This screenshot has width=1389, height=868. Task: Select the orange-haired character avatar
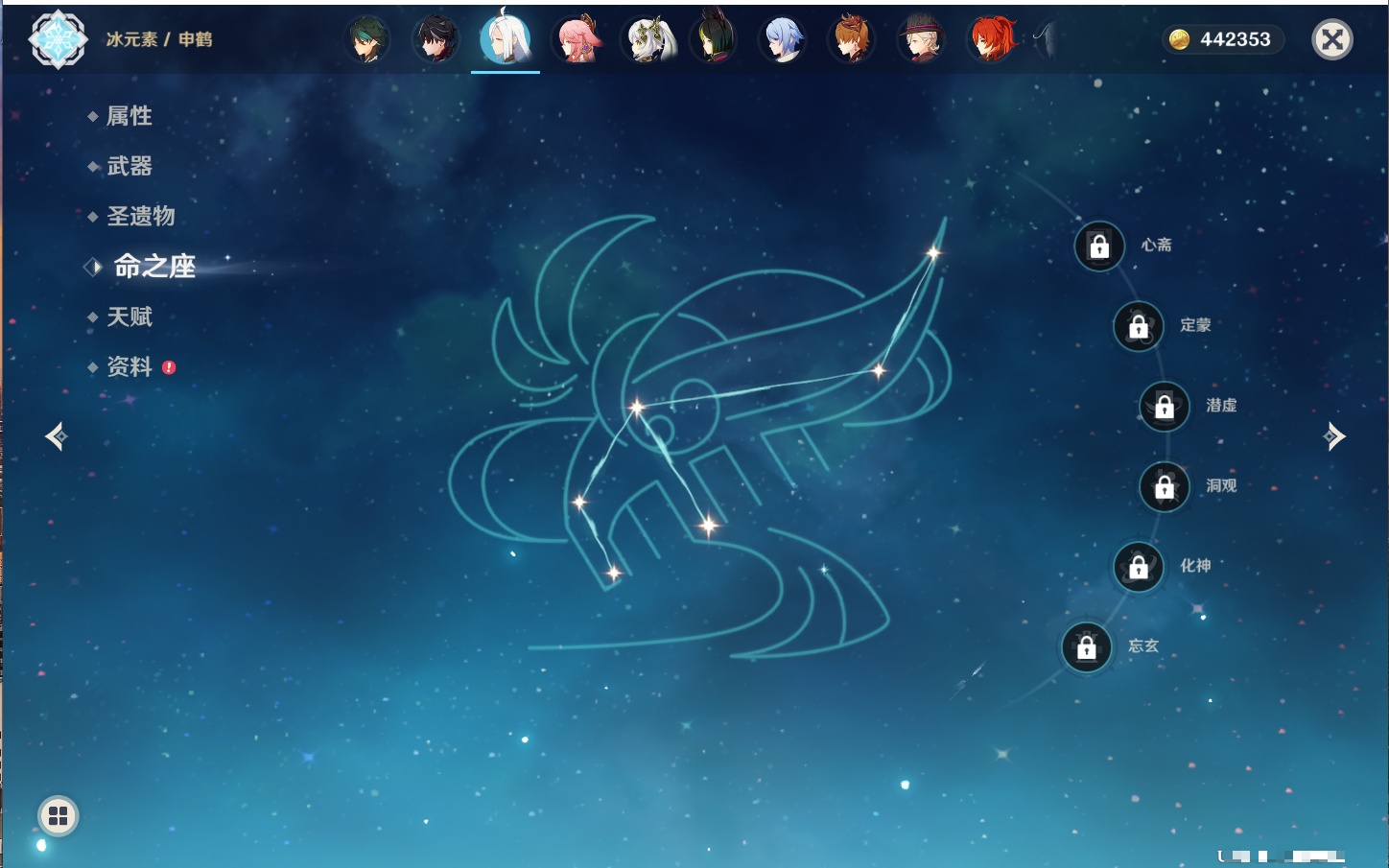click(852, 40)
